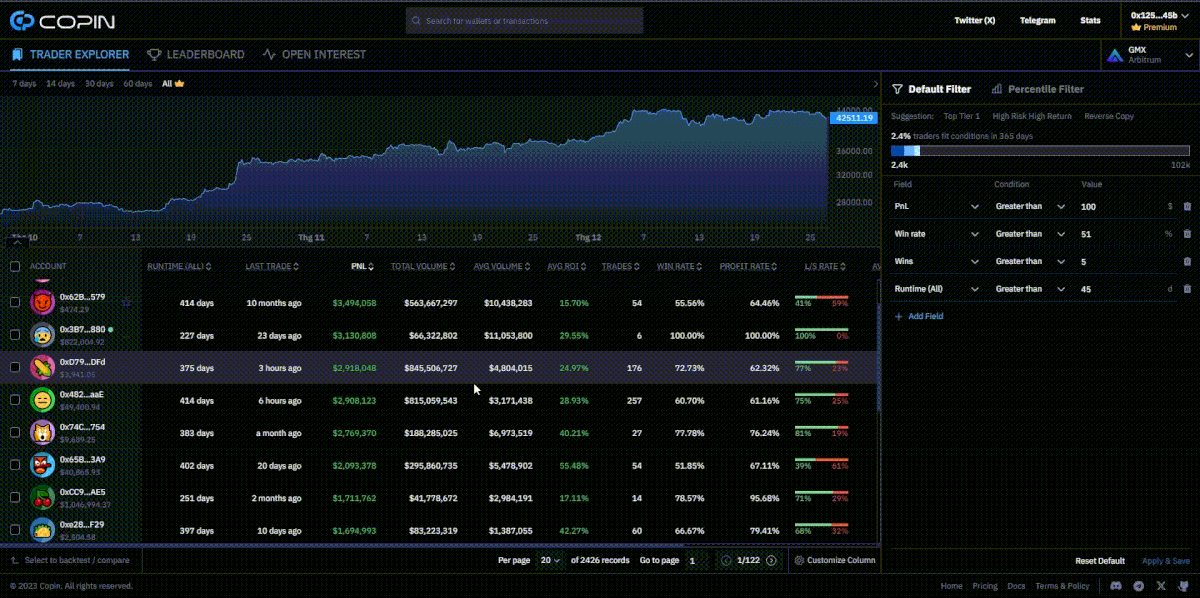Remove the Win rate filter with its trash icon

coord(1187,234)
